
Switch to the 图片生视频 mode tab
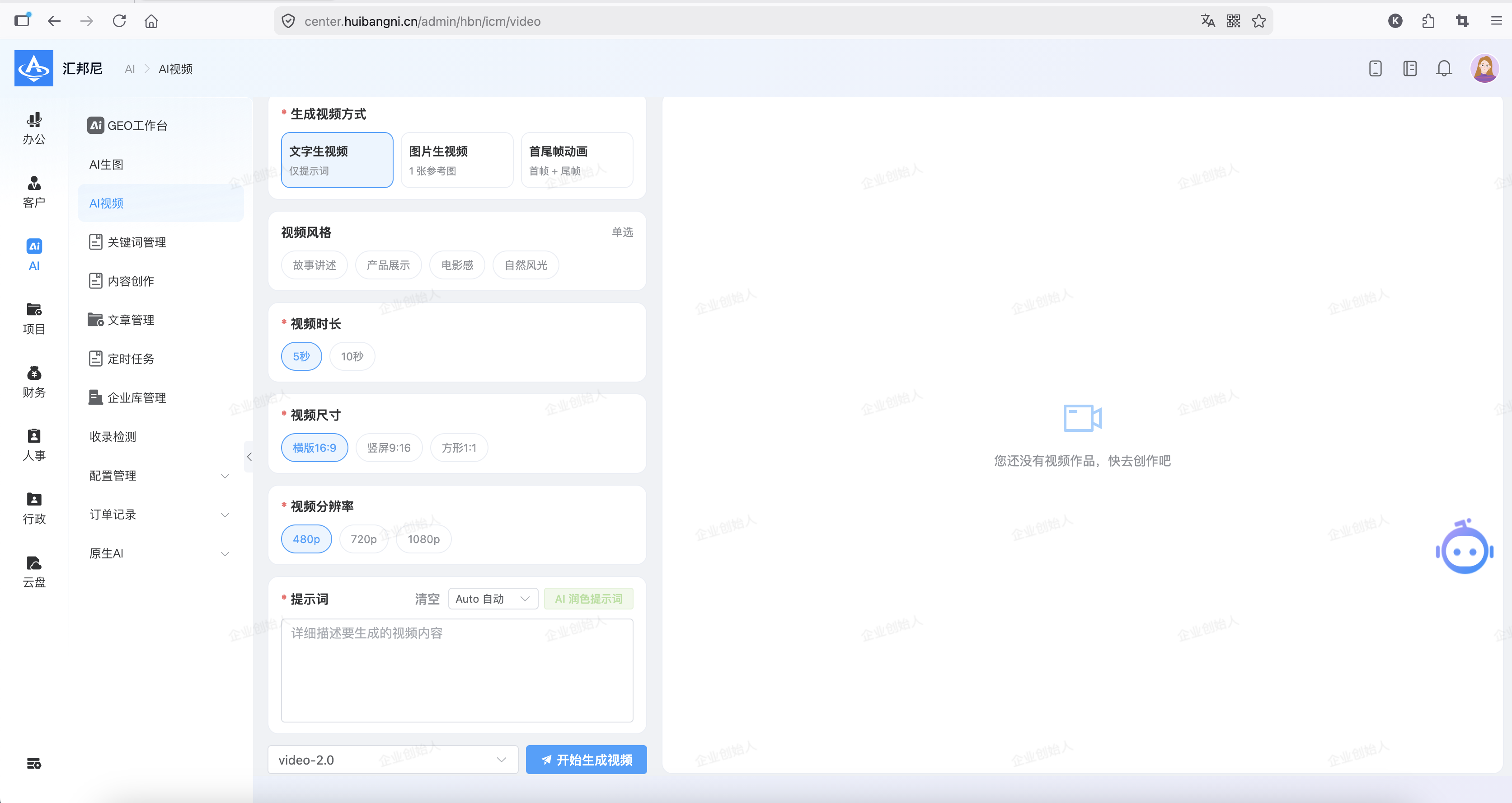(457, 160)
